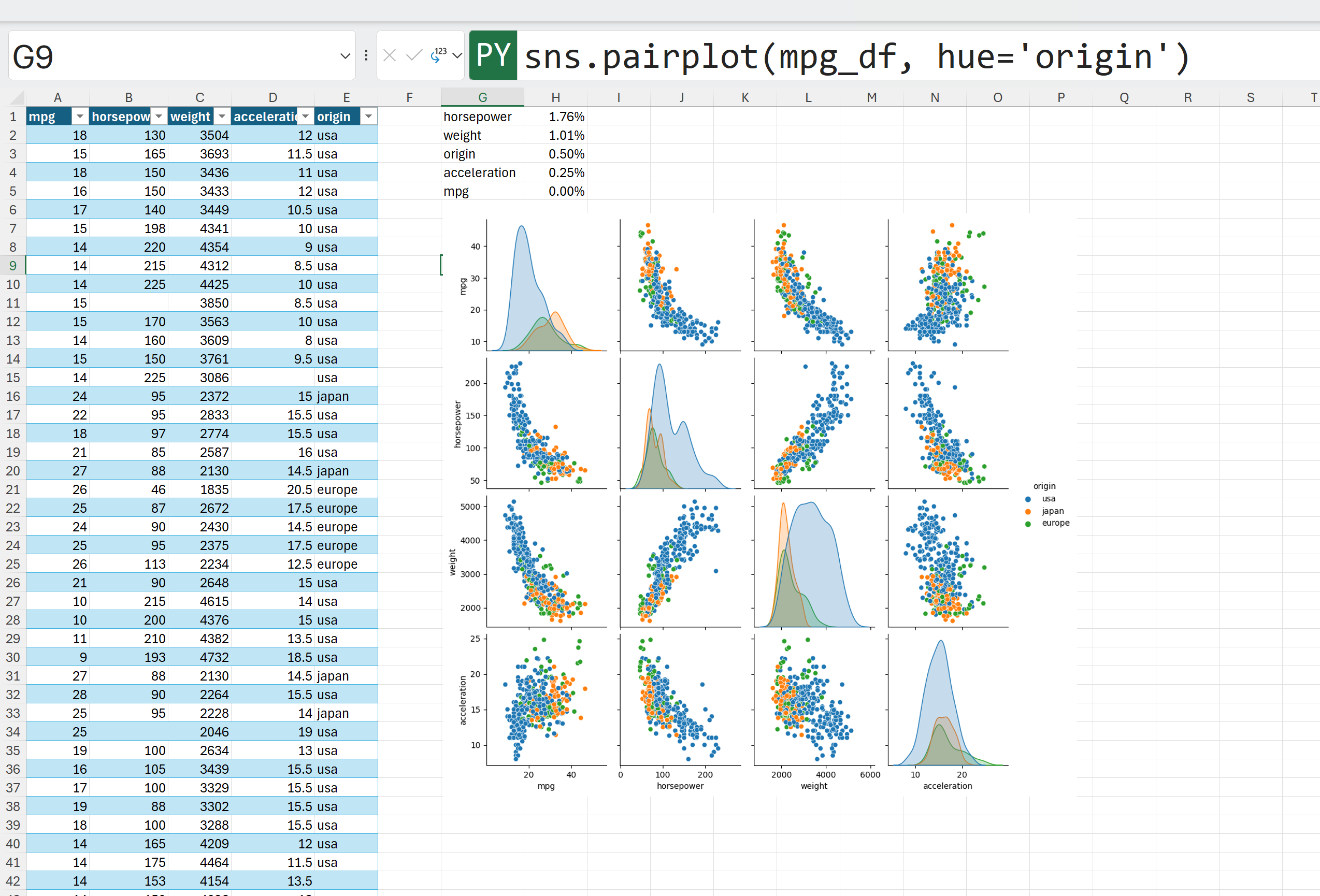Open the Python output mode dropdown chevron
Image resolution: width=1320 pixels, height=896 pixels.
pos(457,55)
